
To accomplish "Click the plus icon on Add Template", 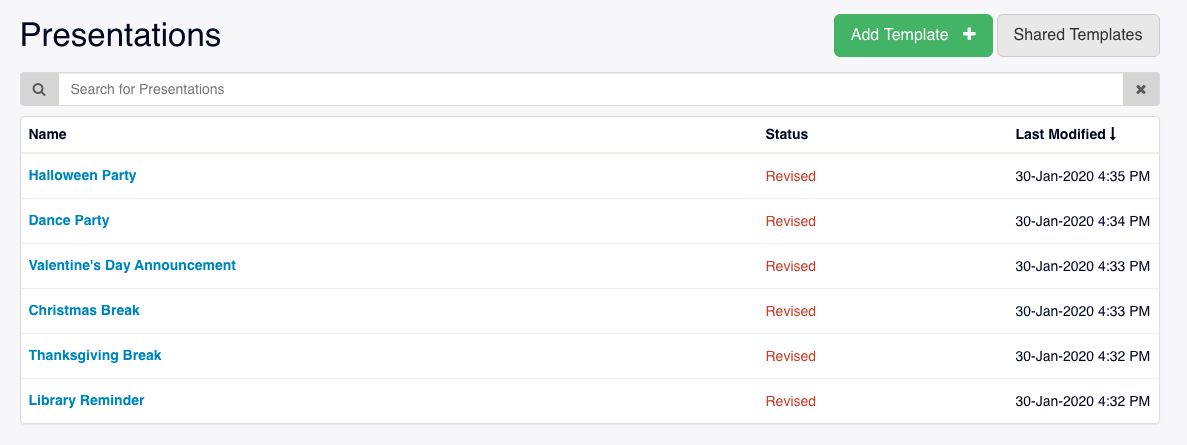I will (969, 35).
